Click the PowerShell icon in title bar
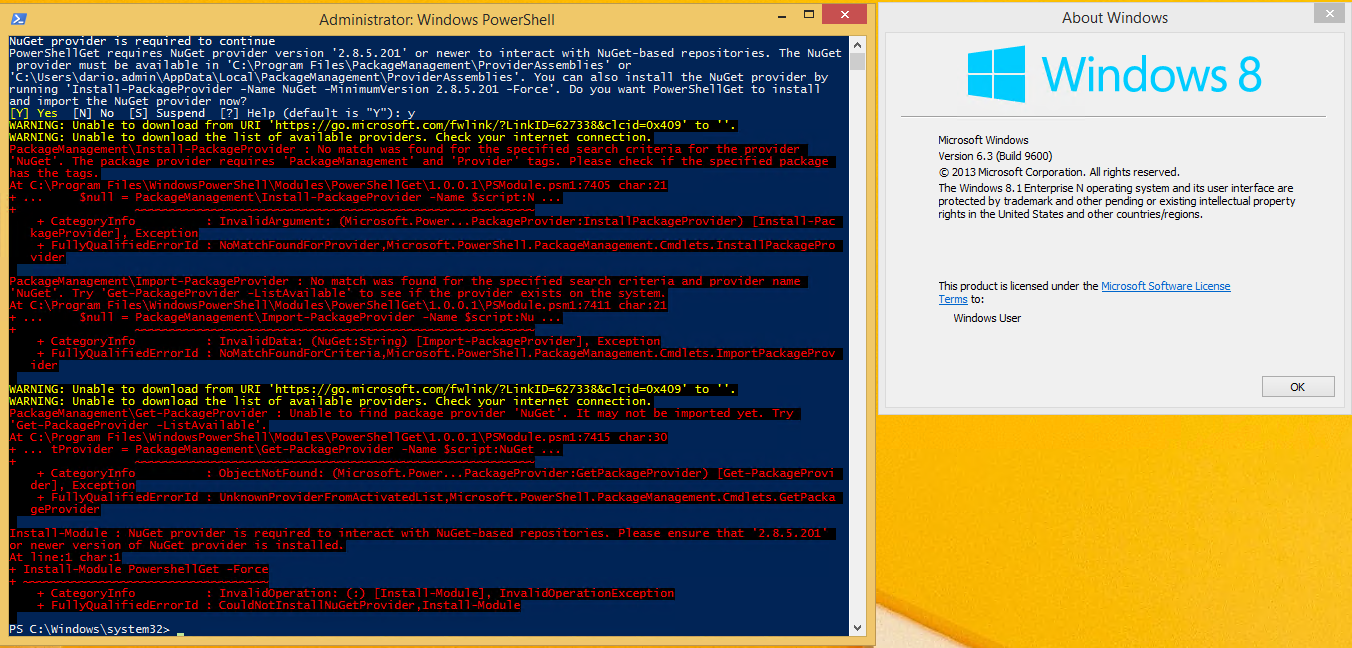 coord(18,19)
